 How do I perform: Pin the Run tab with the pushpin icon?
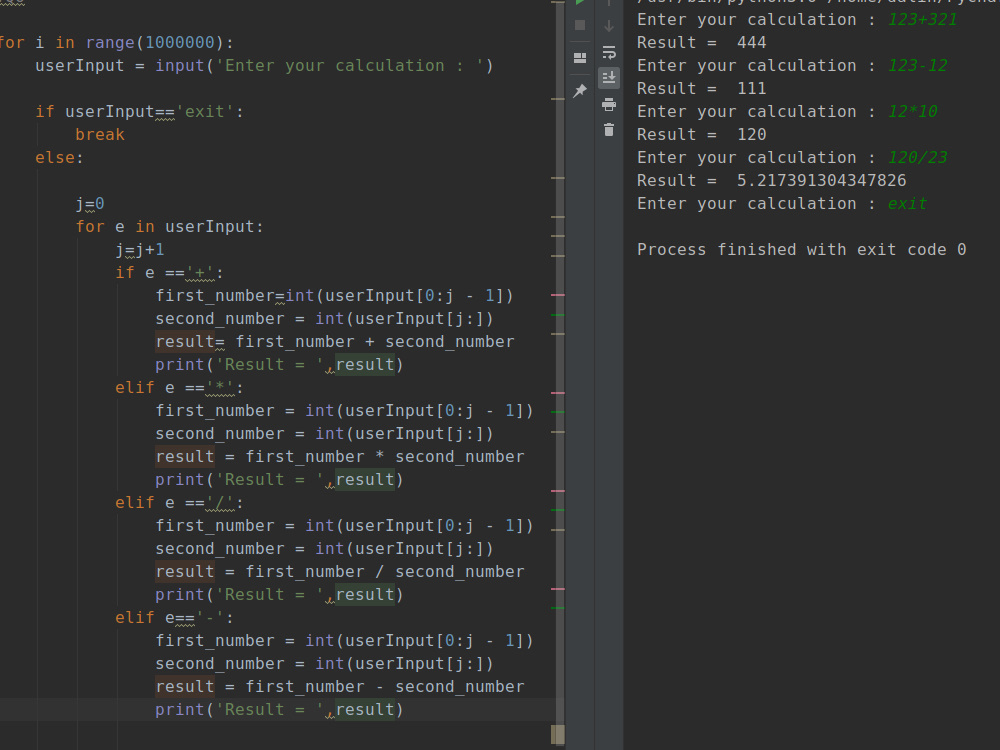pos(580,91)
